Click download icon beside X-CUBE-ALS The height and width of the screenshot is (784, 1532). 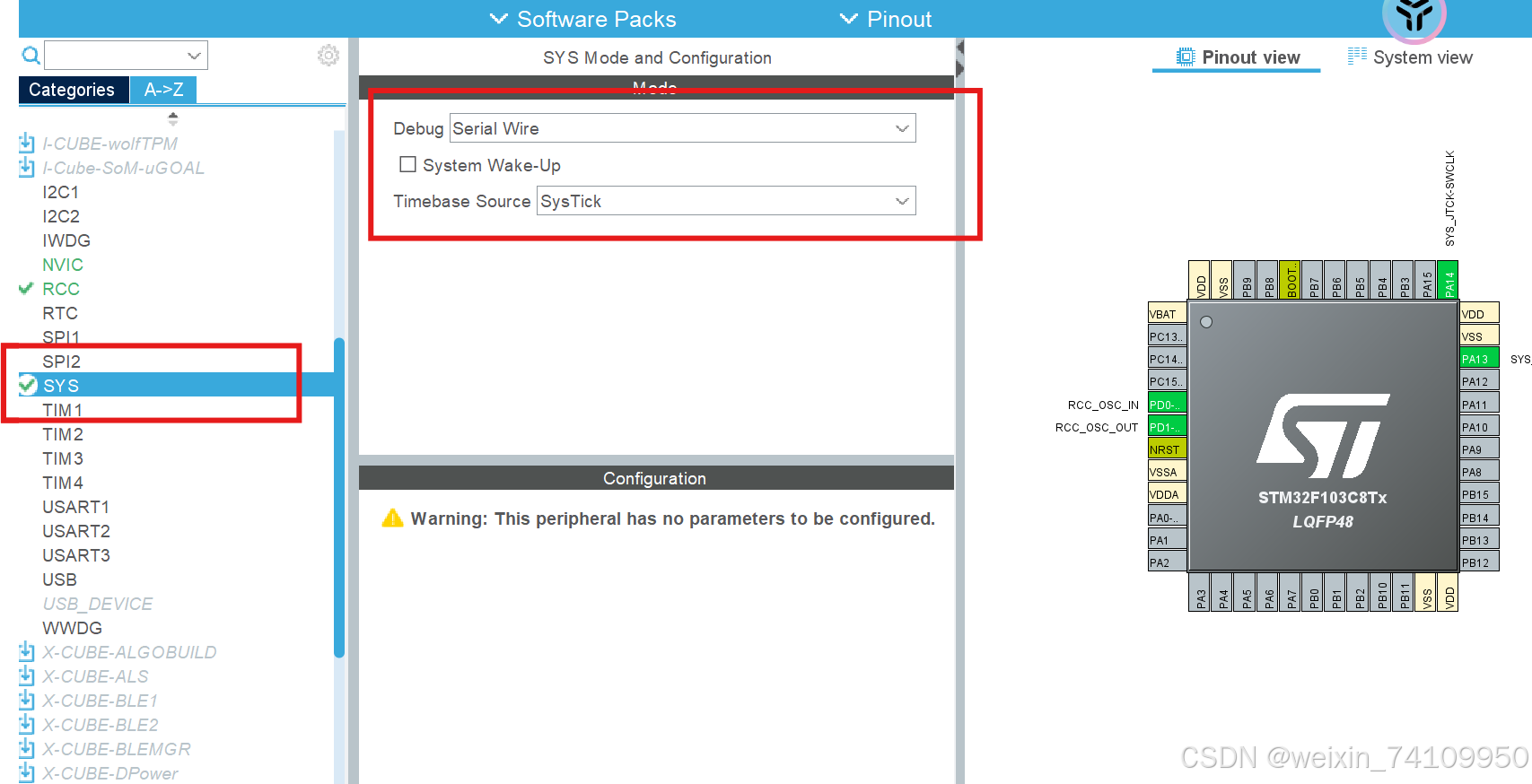27,676
